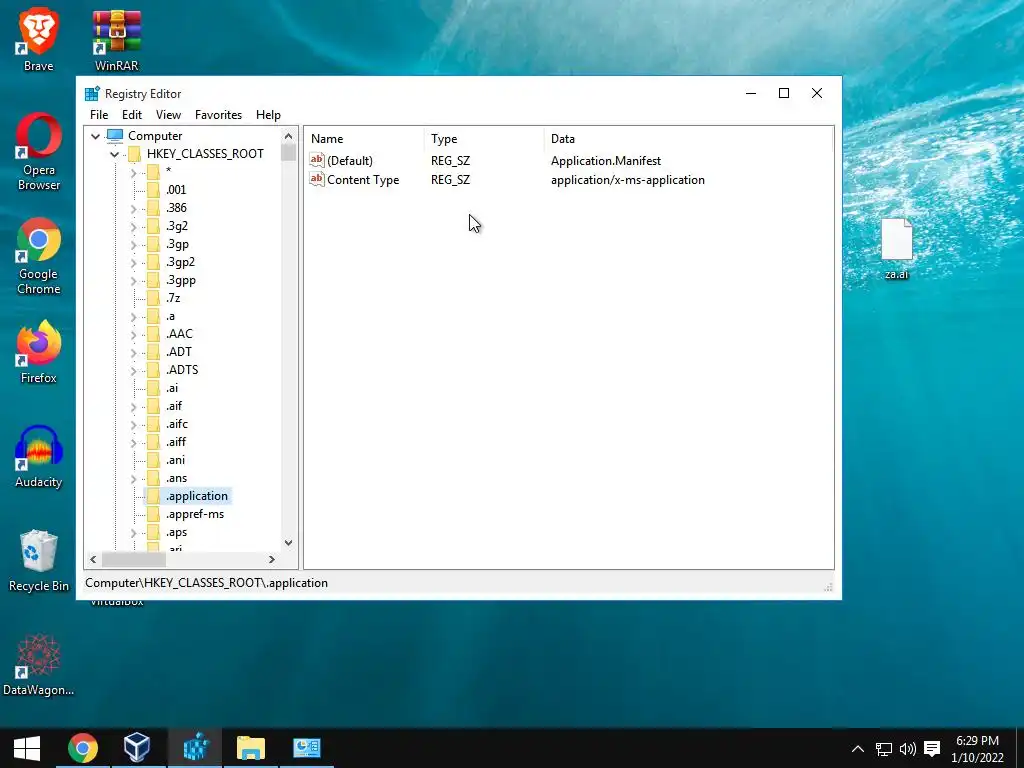The image size is (1024, 768).
Task: Collapse the HKEY_CLASSES_ROOT node
Action: click(x=114, y=154)
